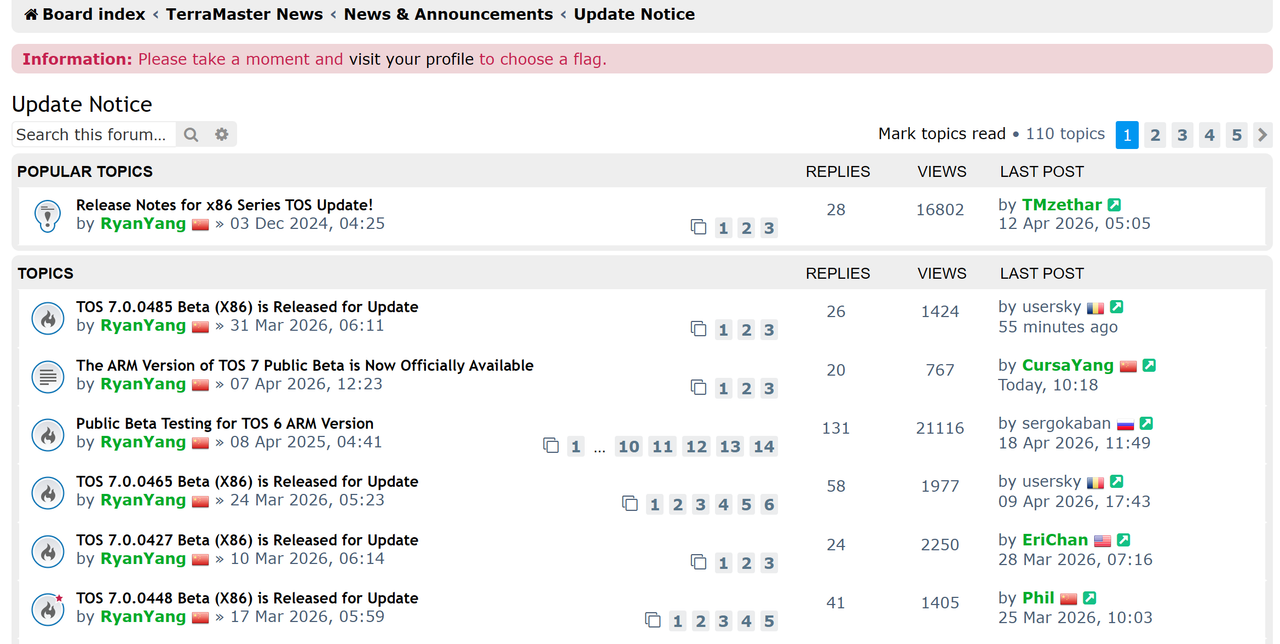Click topic status icon for Release Notes topic
The height and width of the screenshot is (644, 1280).
coord(47,215)
